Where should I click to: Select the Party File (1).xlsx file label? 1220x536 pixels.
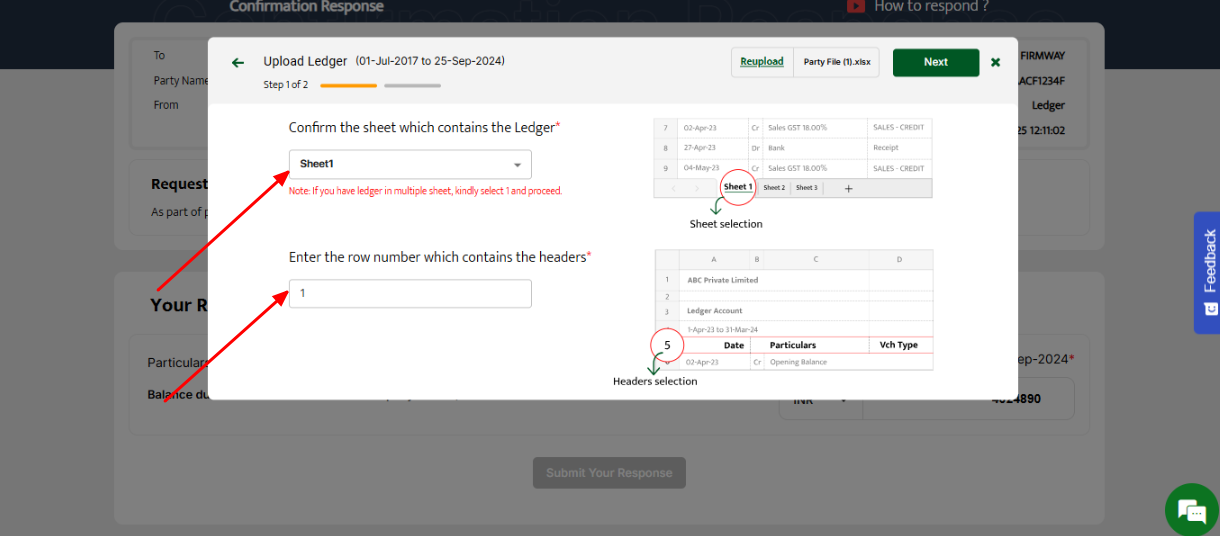836,62
